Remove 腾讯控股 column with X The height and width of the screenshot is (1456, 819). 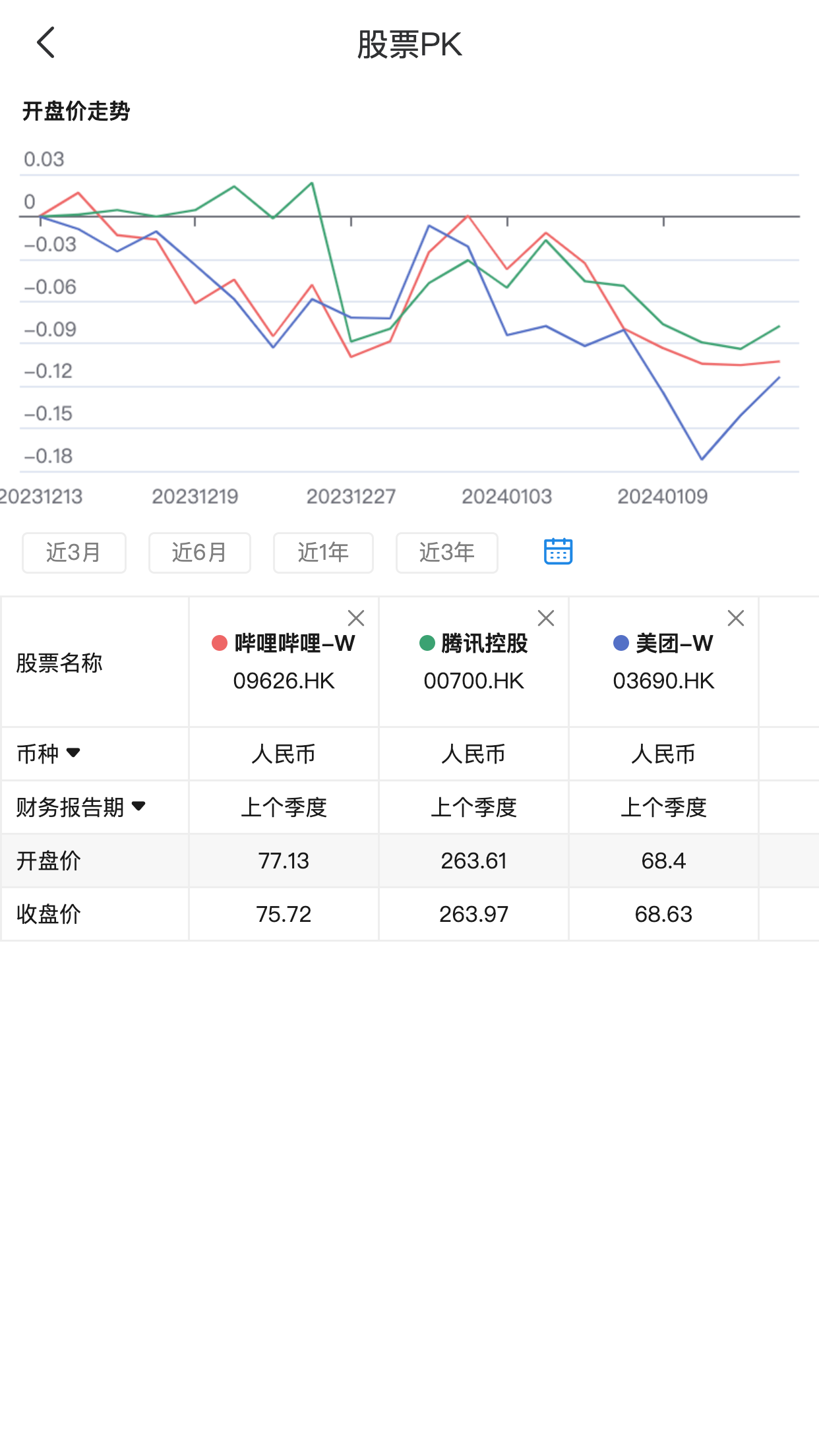point(546,618)
